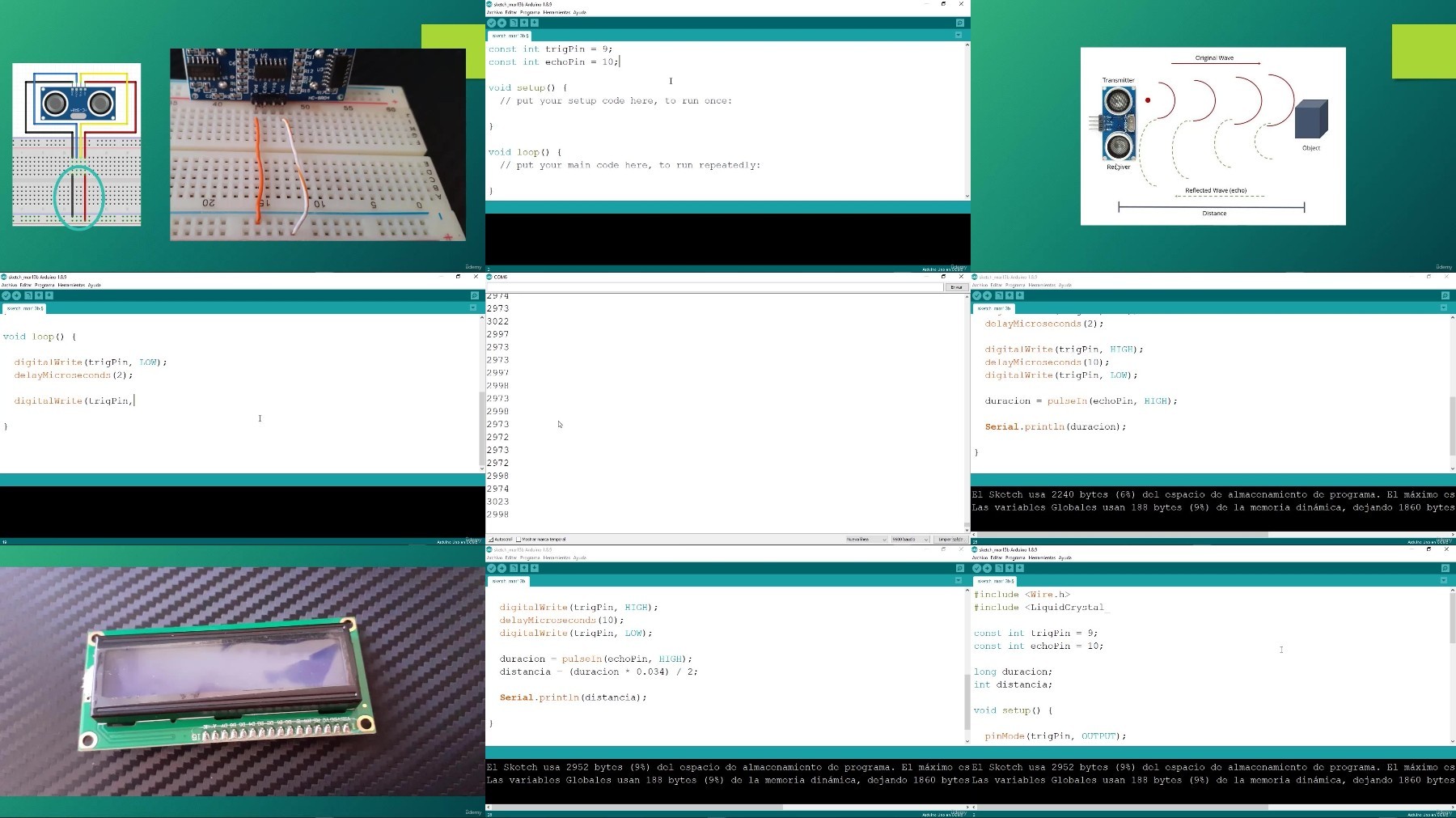This screenshot has width=1456, height=818.
Task: Click Upload icon in trigPin declarations window
Action: pyautogui.click(x=502, y=23)
